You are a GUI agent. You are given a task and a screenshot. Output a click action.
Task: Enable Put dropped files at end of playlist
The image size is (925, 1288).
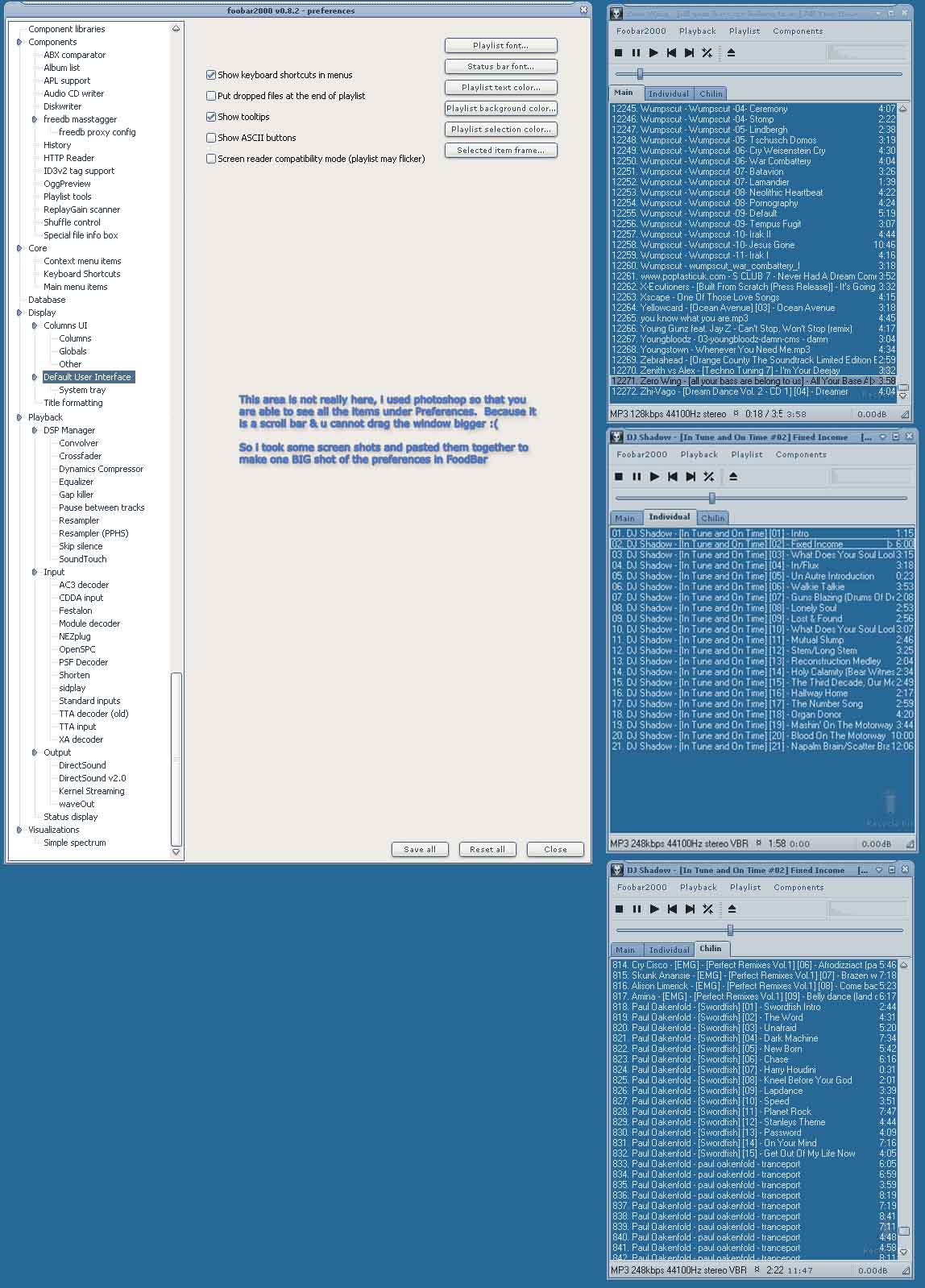(x=211, y=96)
